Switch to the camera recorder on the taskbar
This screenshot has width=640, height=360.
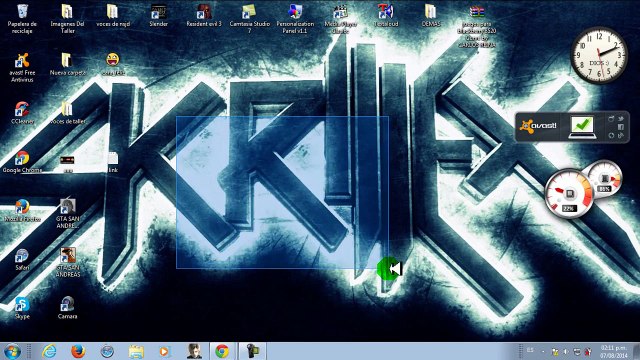coord(252,351)
